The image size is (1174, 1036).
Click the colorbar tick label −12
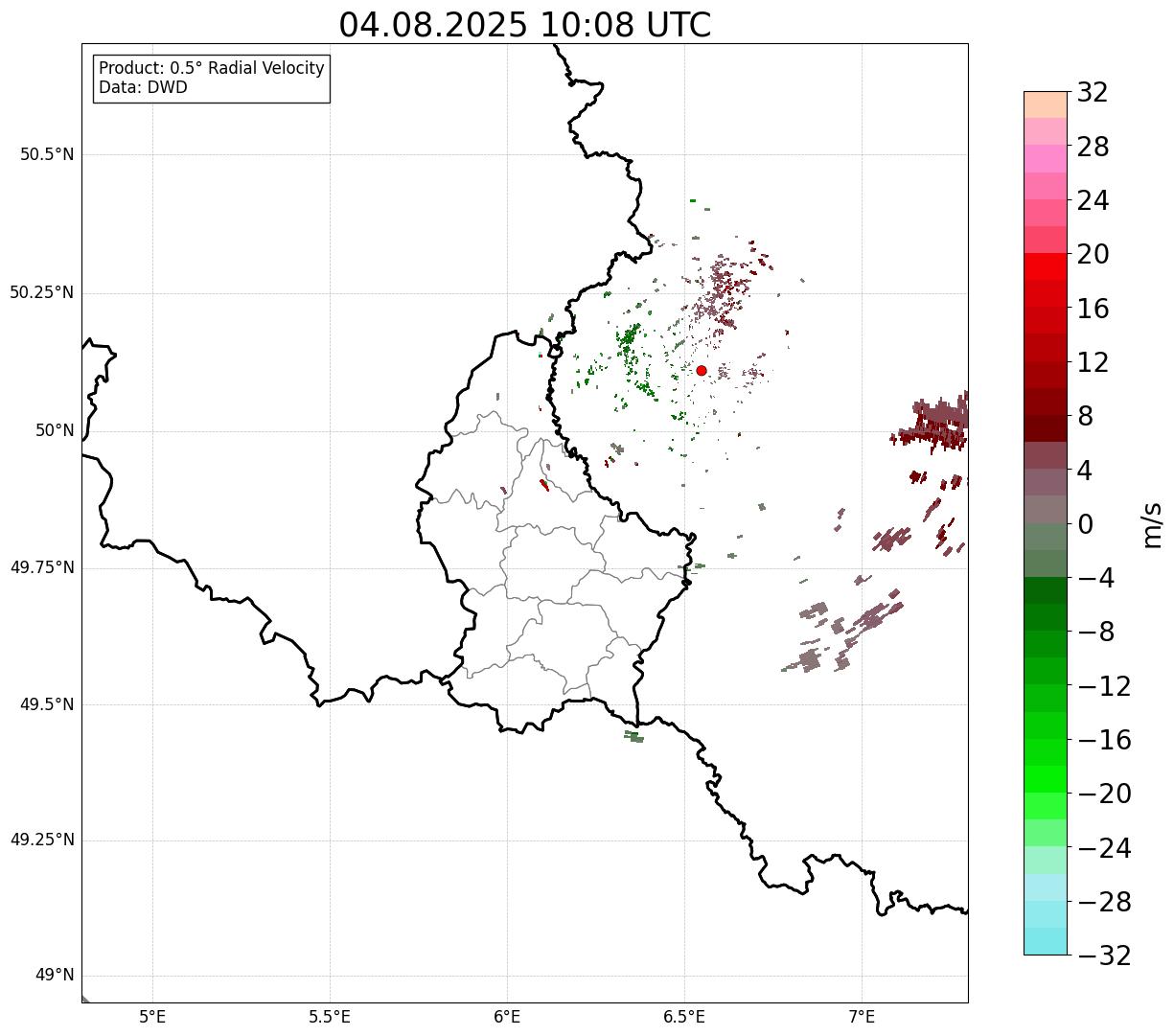1104,686
